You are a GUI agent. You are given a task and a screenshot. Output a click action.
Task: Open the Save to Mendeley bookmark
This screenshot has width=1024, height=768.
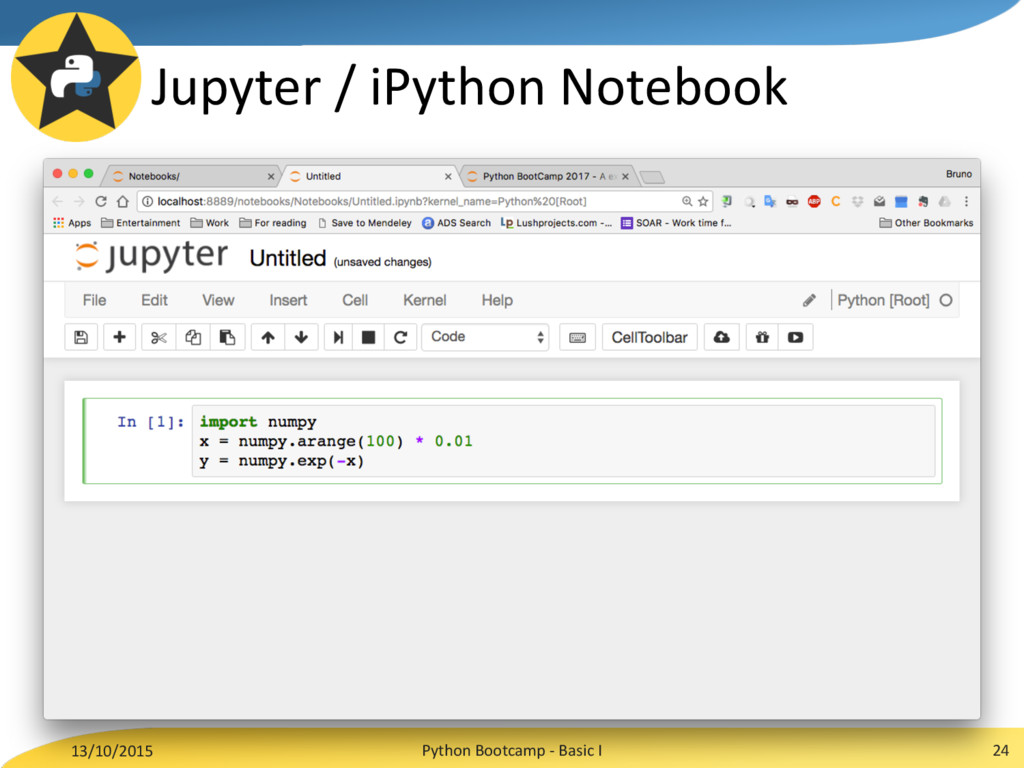point(364,223)
